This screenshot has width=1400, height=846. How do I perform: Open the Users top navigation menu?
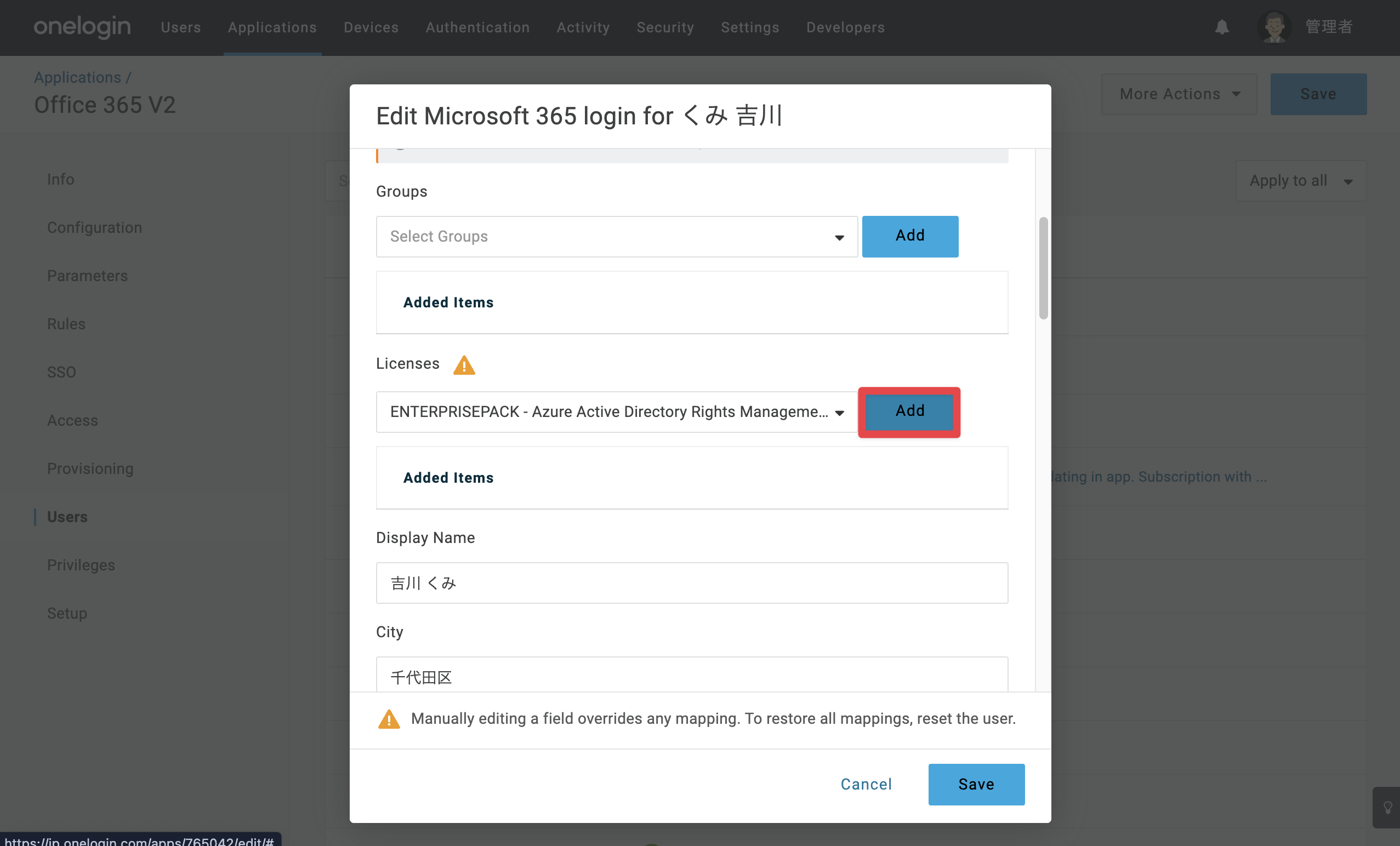pos(181,27)
